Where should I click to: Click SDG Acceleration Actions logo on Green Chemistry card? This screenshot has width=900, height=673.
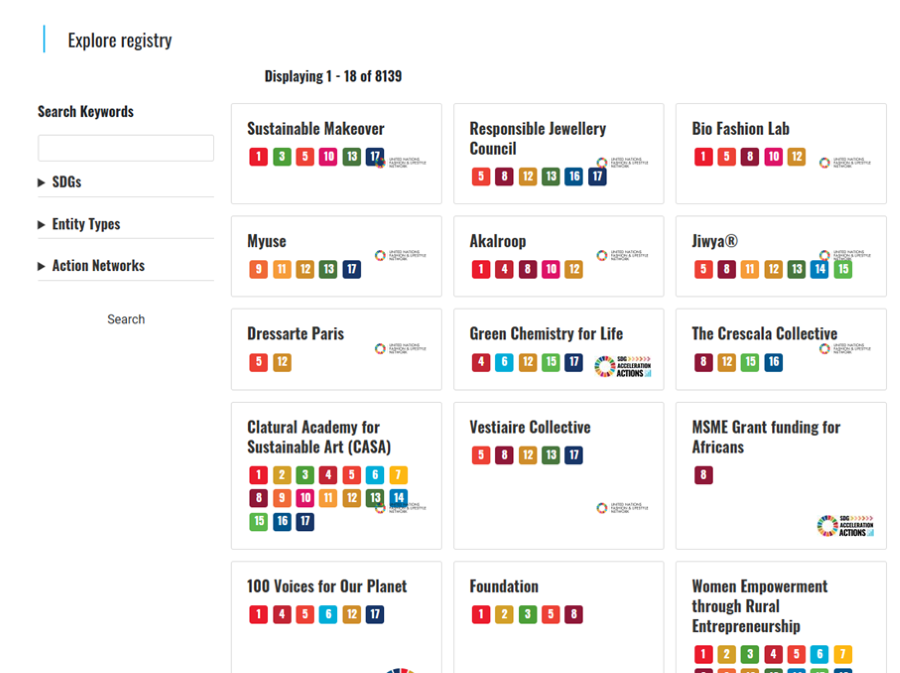pyautogui.click(x=622, y=366)
